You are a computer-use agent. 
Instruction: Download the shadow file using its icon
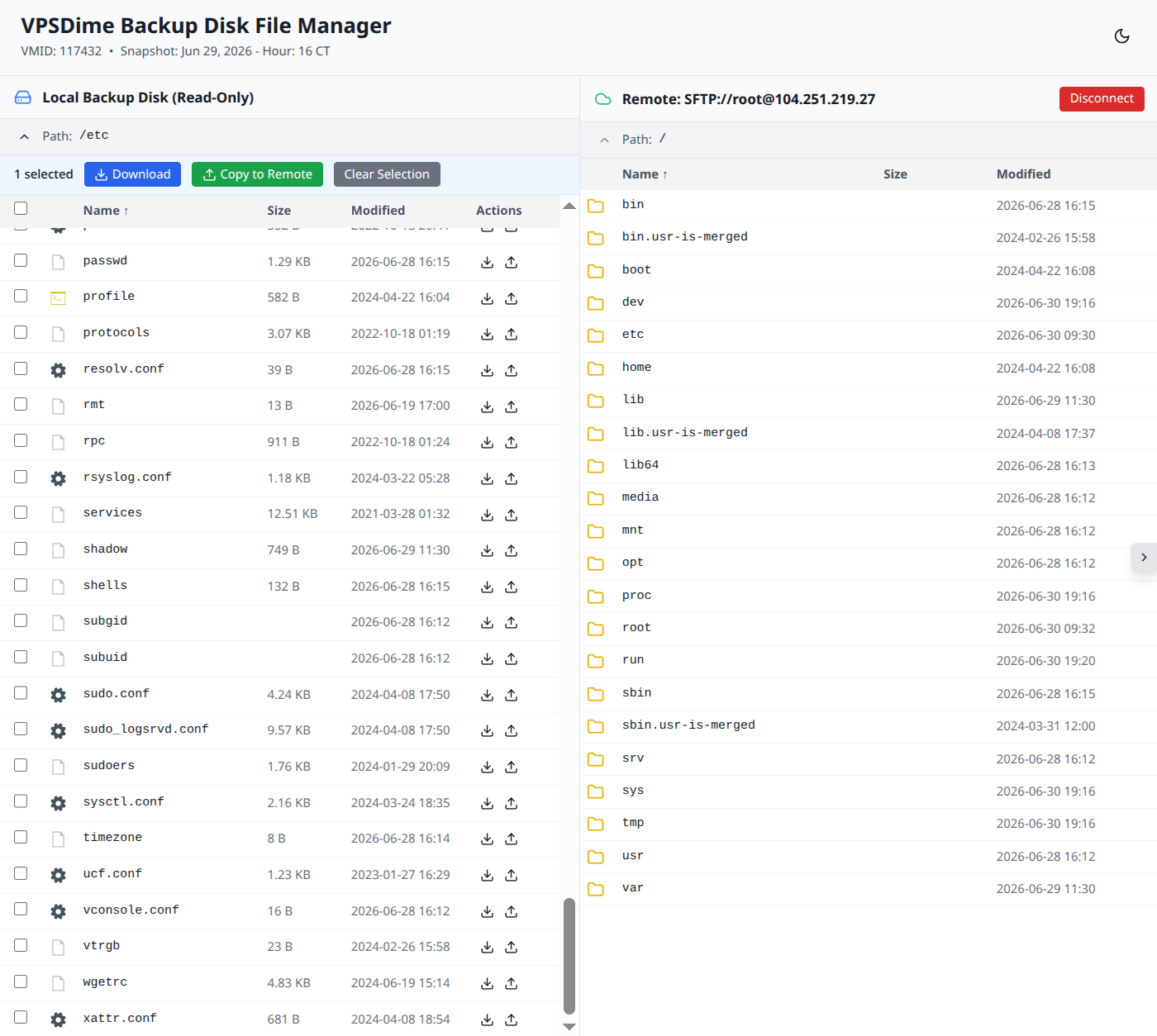pos(488,550)
